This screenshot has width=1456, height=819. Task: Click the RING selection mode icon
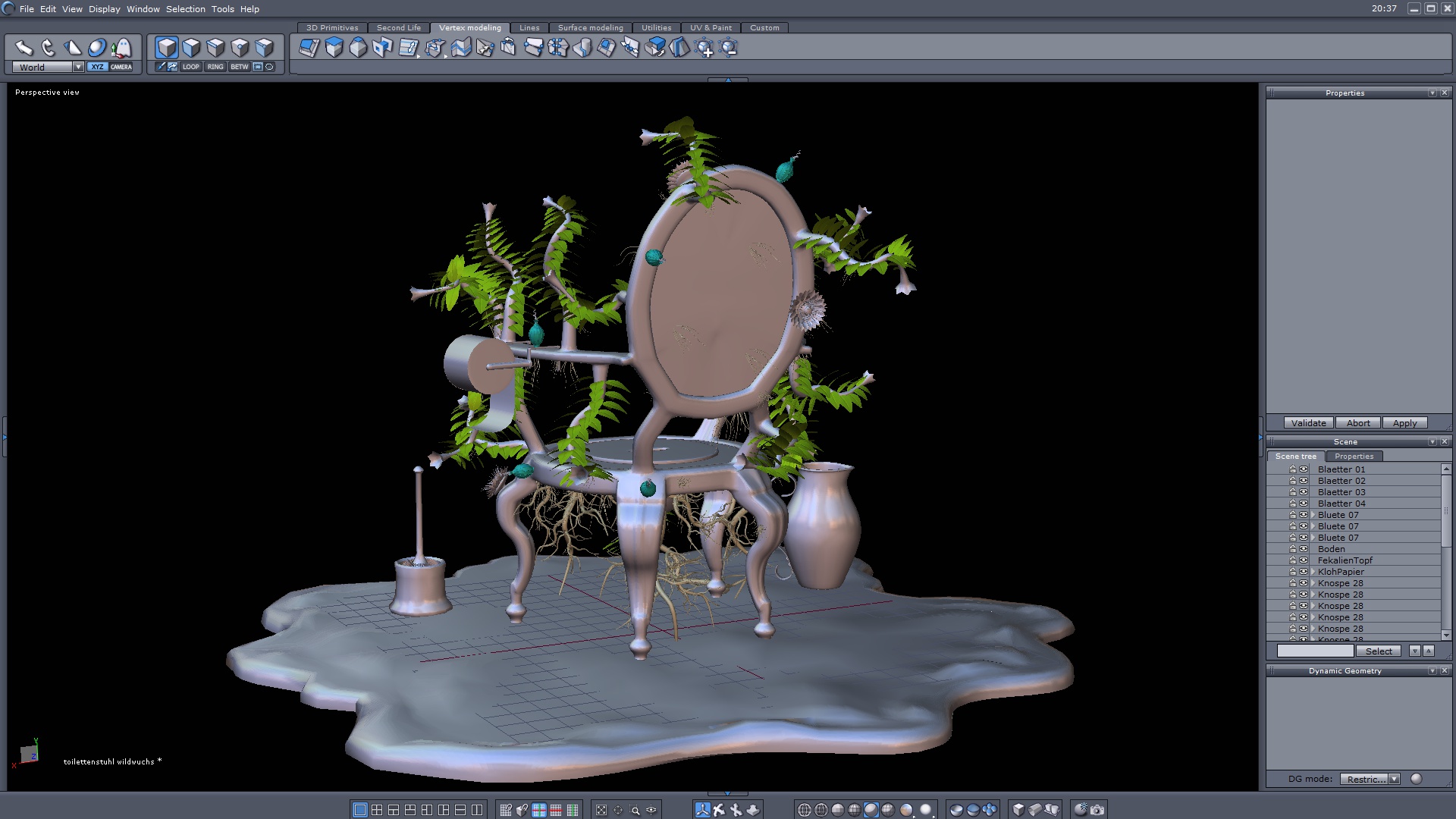[x=215, y=67]
